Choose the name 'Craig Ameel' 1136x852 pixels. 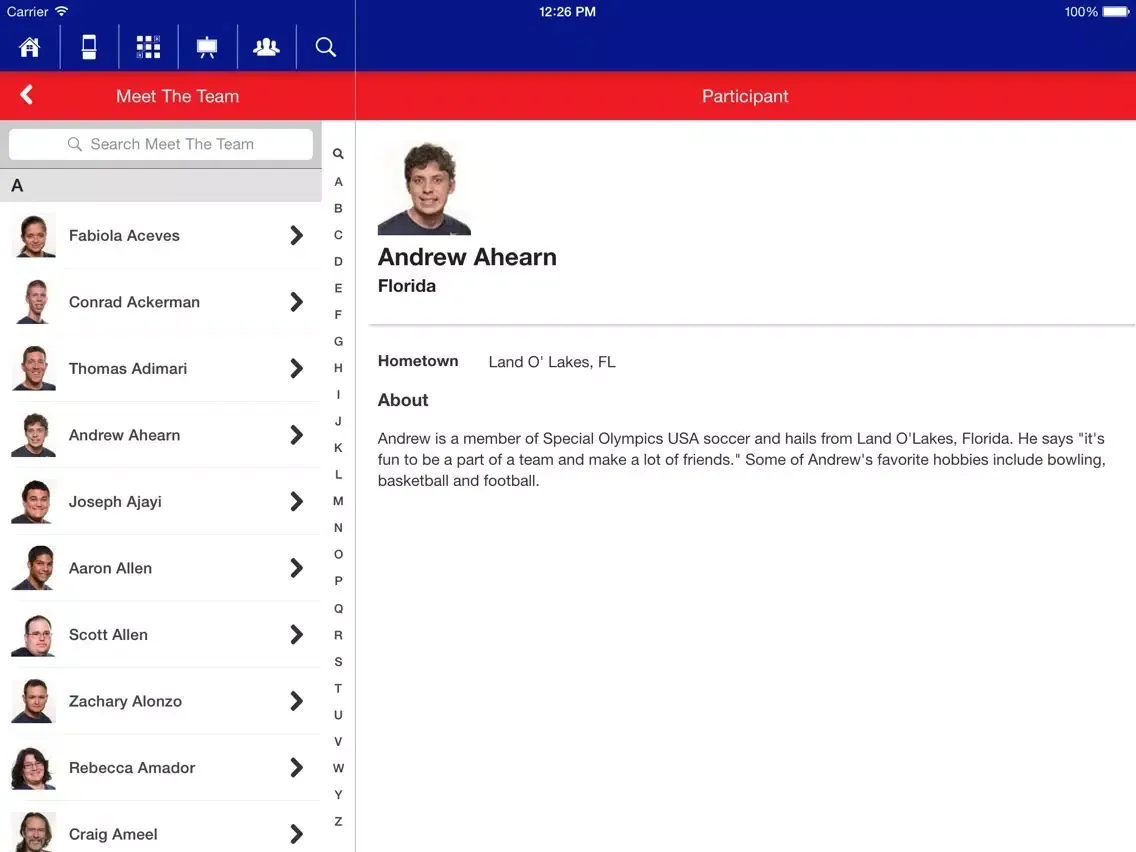113,835
